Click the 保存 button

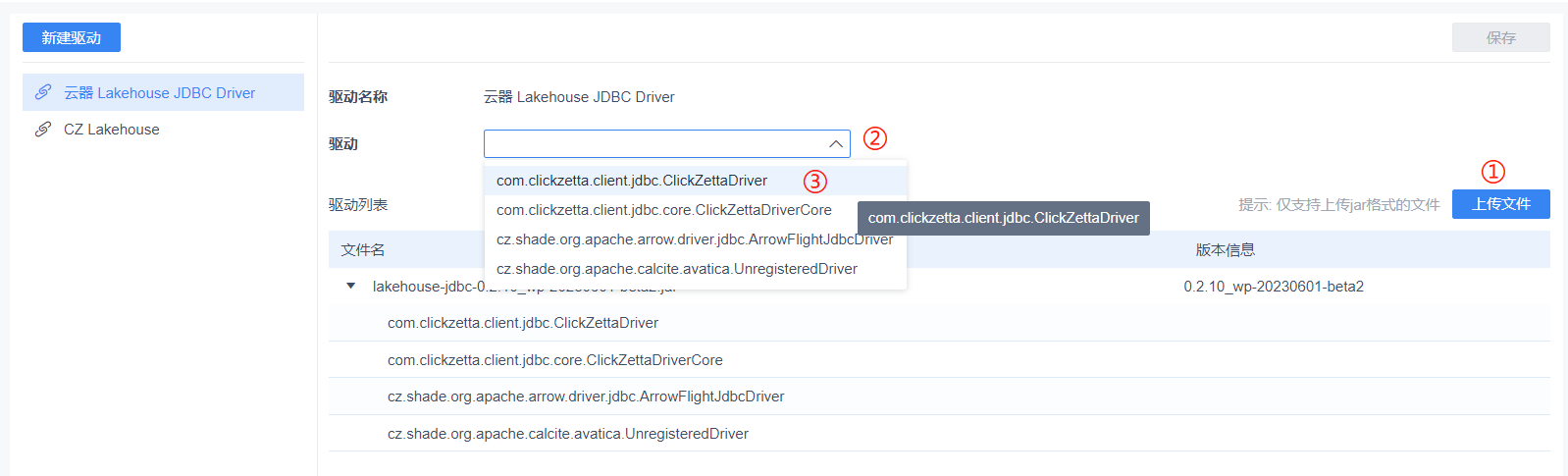point(1500,38)
